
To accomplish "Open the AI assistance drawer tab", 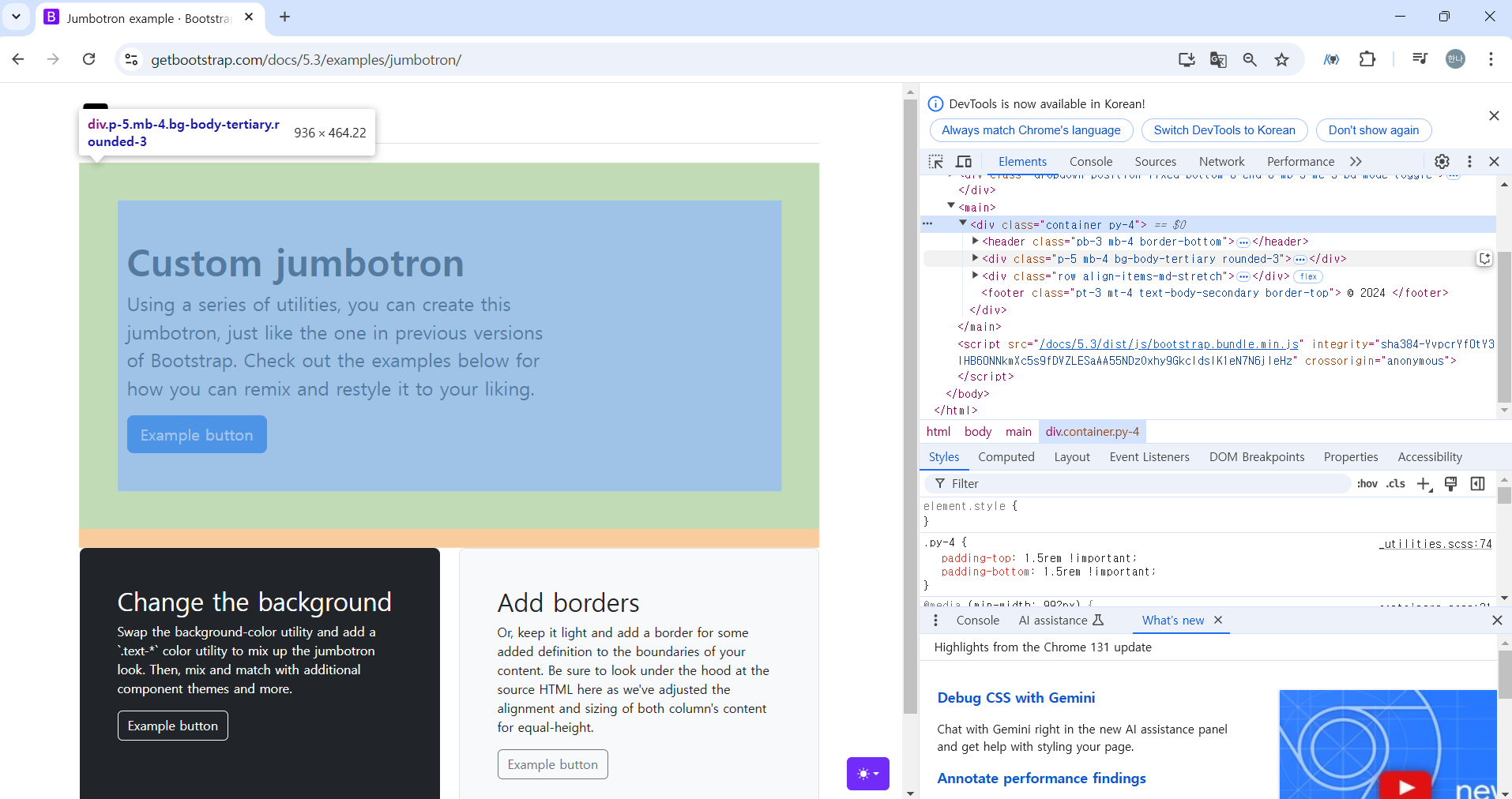I will [1060, 621].
